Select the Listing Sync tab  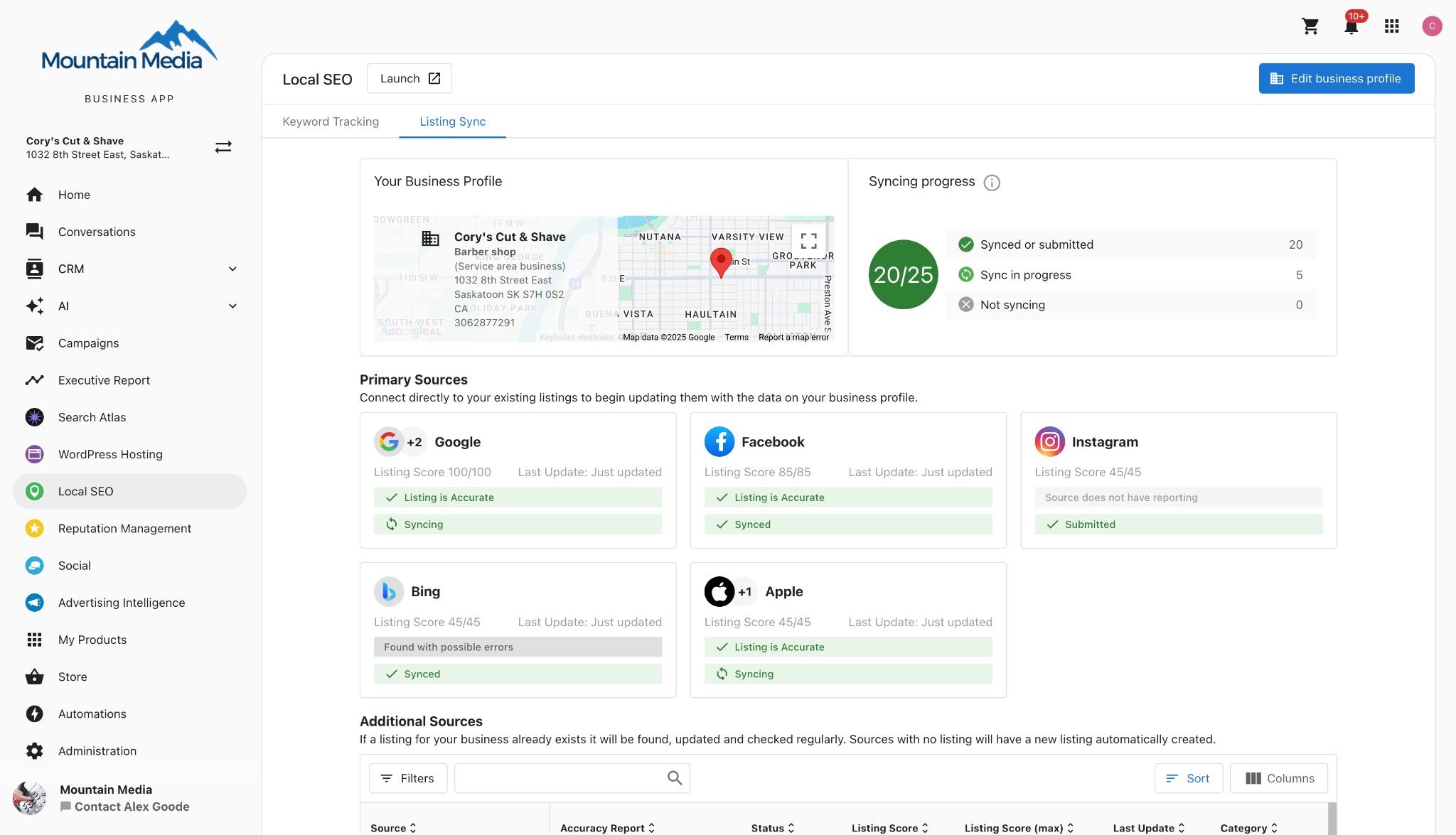(453, 122)
